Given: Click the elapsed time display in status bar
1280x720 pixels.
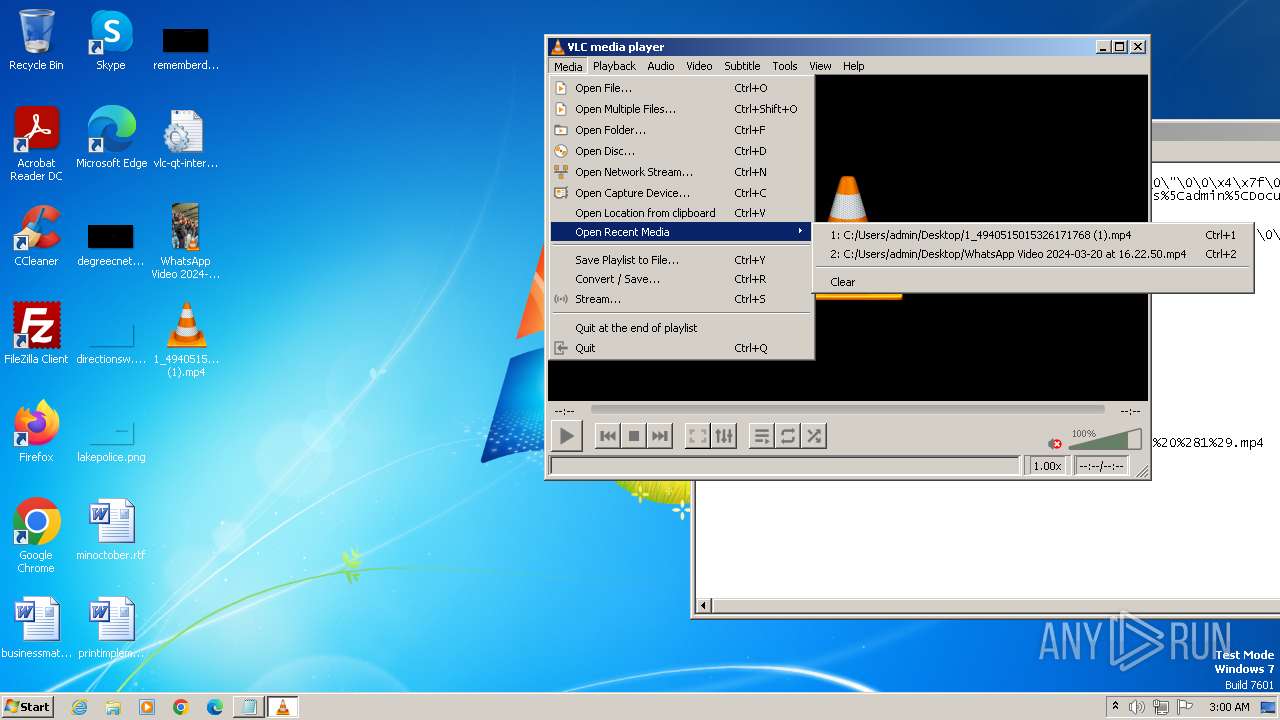Looking at the screenshot, I should click(x=1101, y=466).
